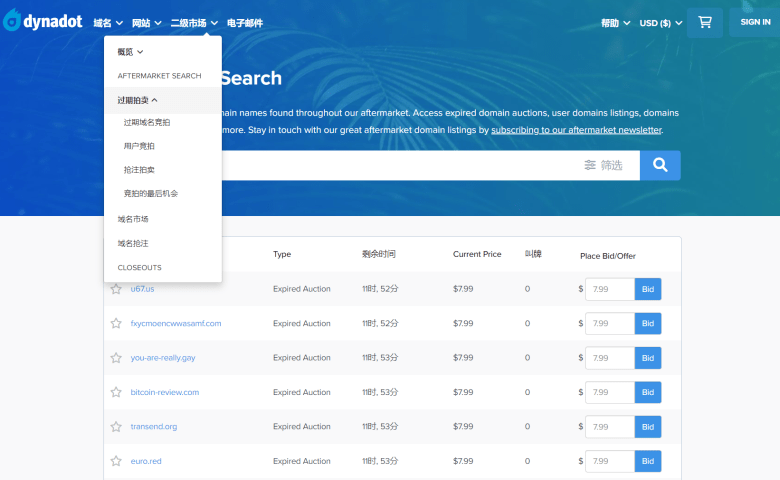The height and width of the screenshot is (480, 780).
Task: Open the u67.us domain link
Action: pyautogui.click(x=142, y=289)
